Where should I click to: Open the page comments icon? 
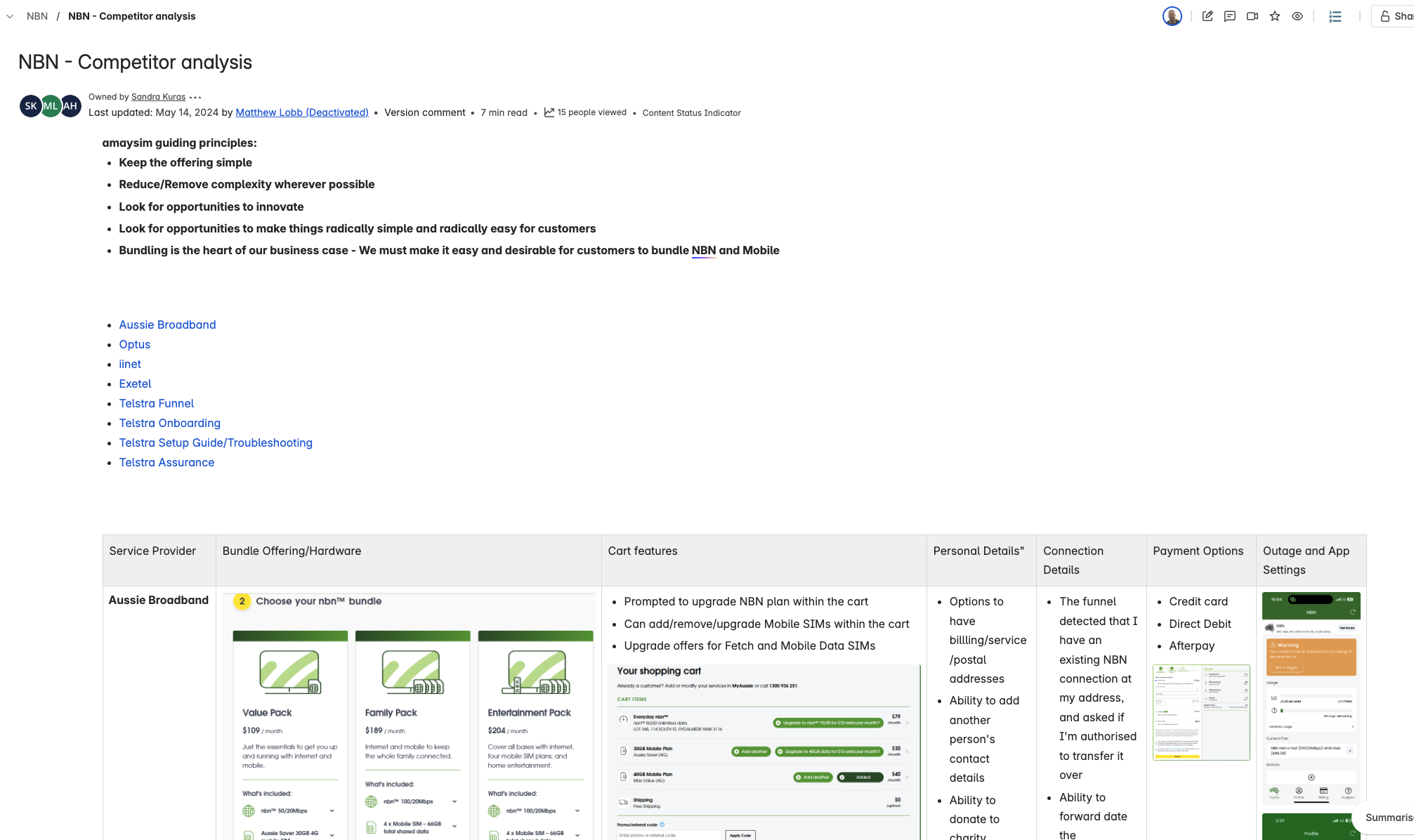pyautogui.click(x=1230, y=16)
